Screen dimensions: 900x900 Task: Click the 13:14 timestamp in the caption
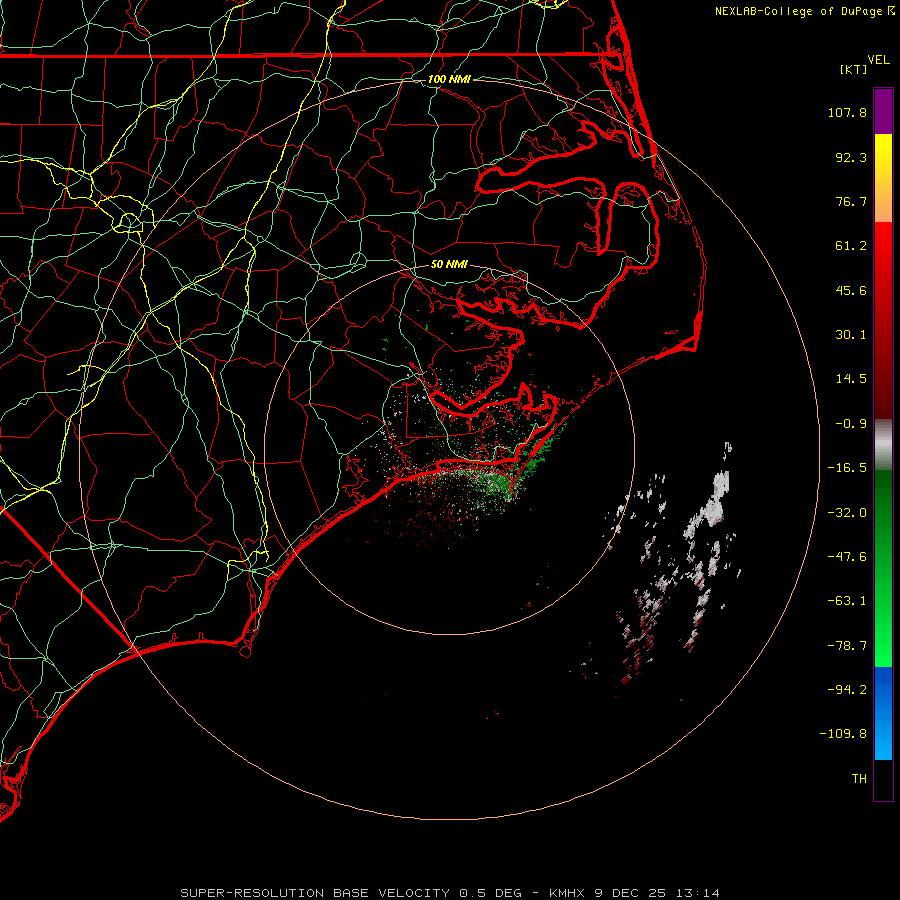[697, 893]
